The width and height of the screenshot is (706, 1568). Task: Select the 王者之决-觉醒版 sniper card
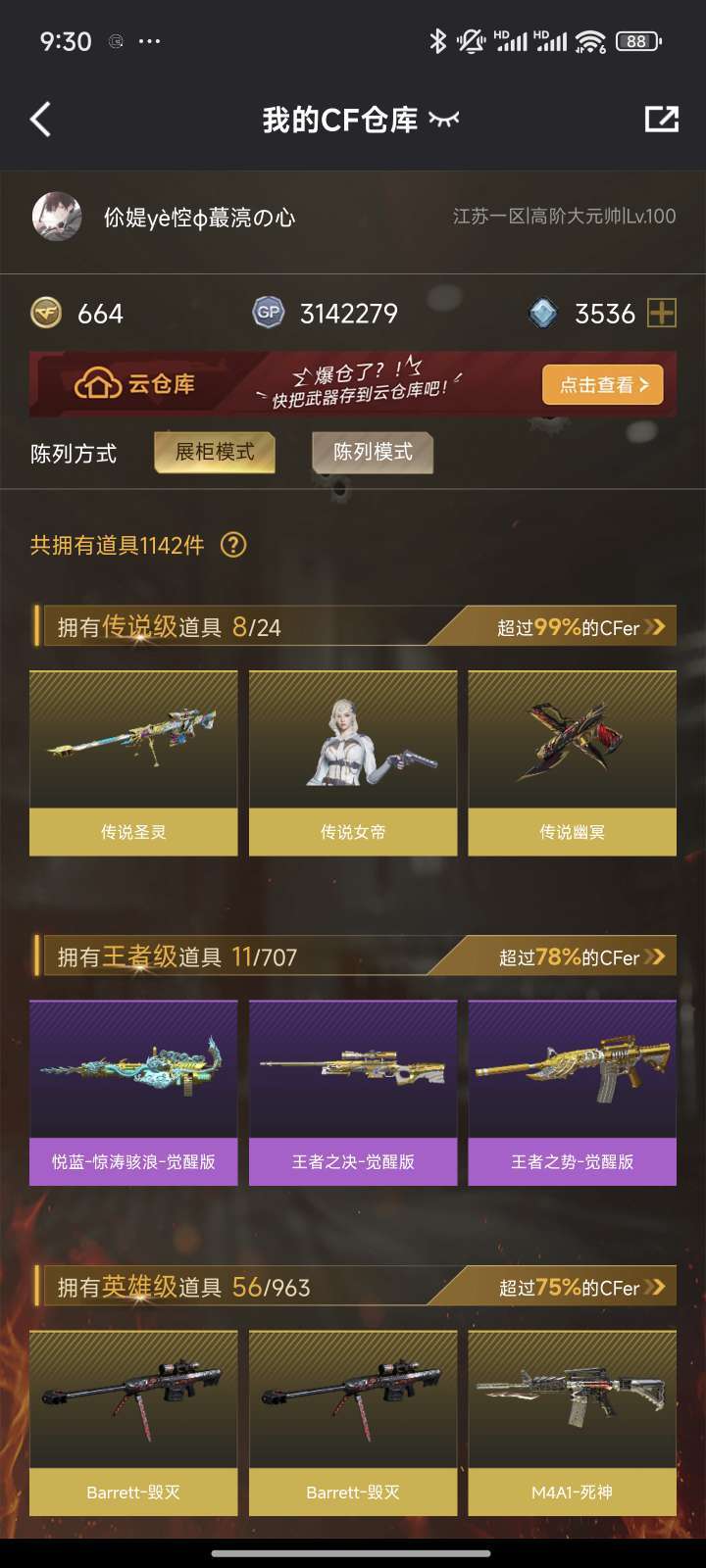(x=353, y=1093)
